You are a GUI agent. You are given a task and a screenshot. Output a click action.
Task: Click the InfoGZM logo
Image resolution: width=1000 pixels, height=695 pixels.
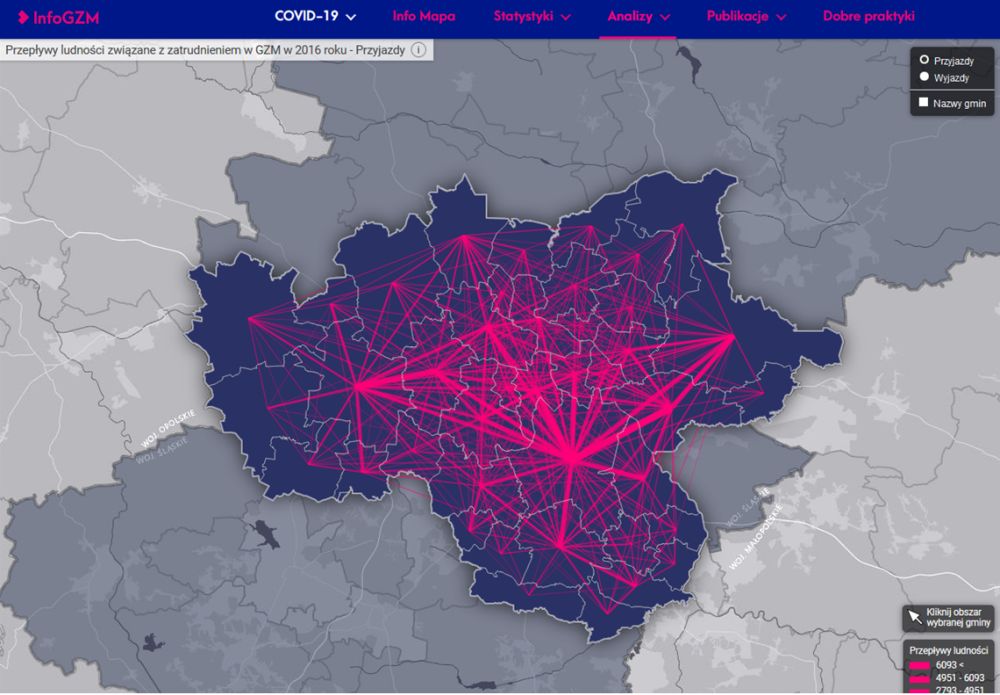click(x=51, y=17)
